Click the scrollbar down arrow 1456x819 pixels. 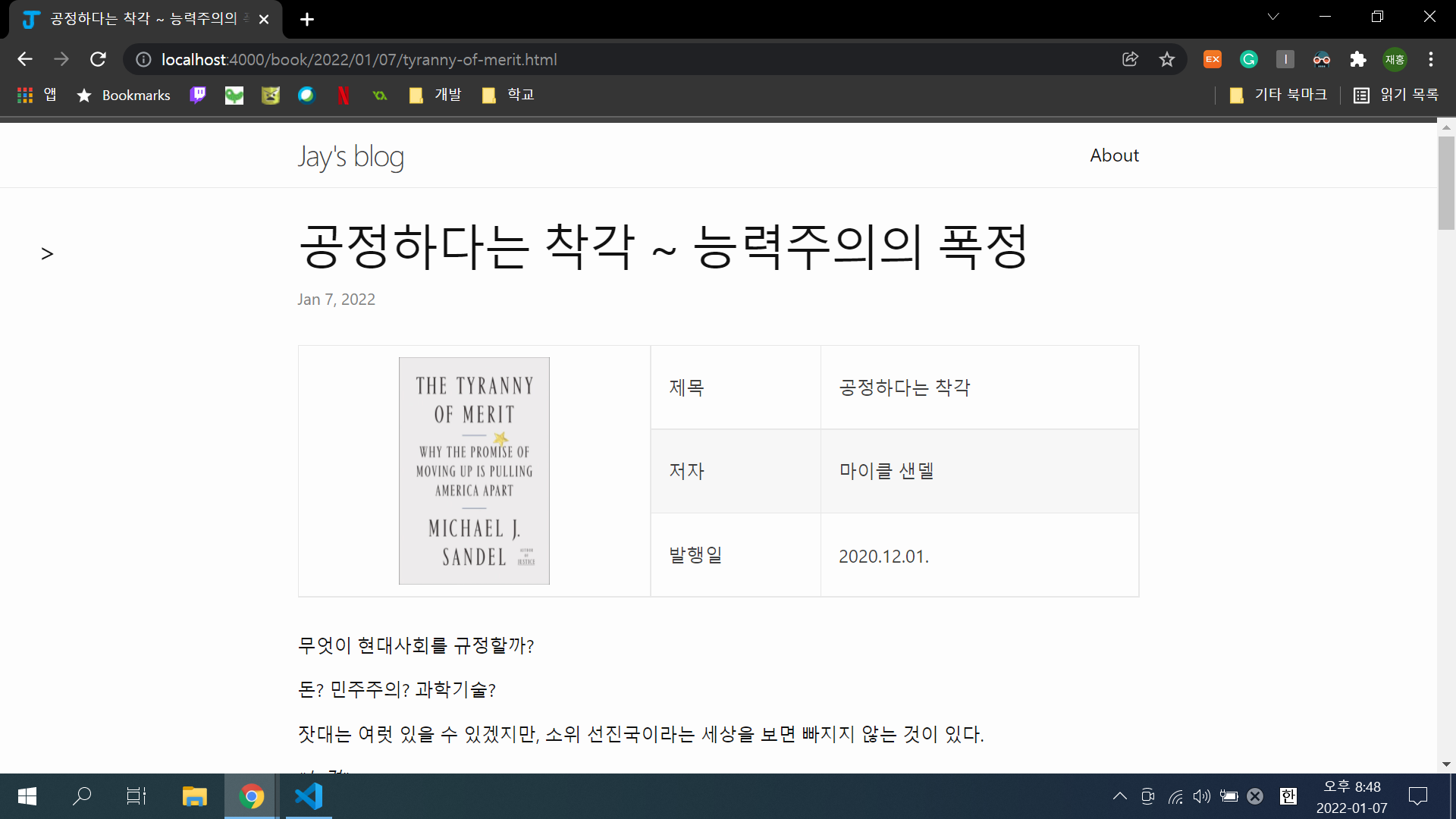[x=1446, y=764]
